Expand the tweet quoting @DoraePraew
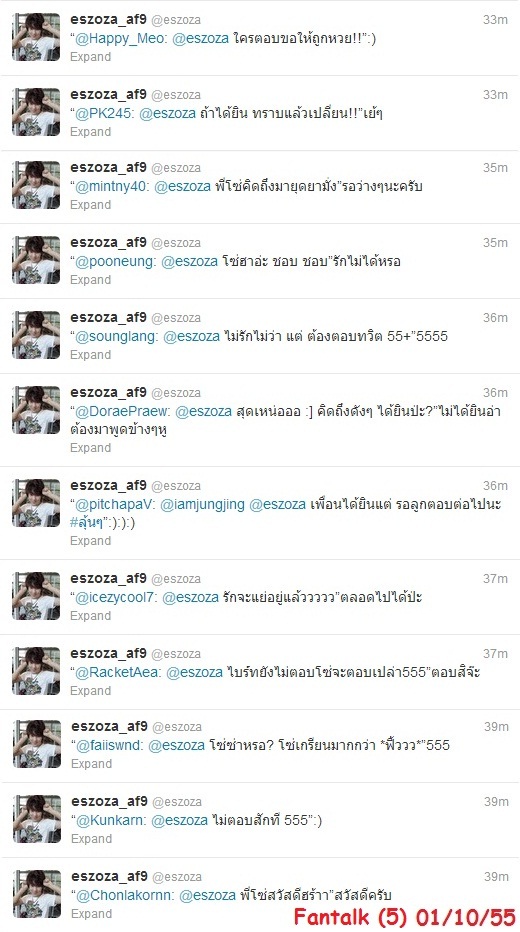 (x=90, y=448)
